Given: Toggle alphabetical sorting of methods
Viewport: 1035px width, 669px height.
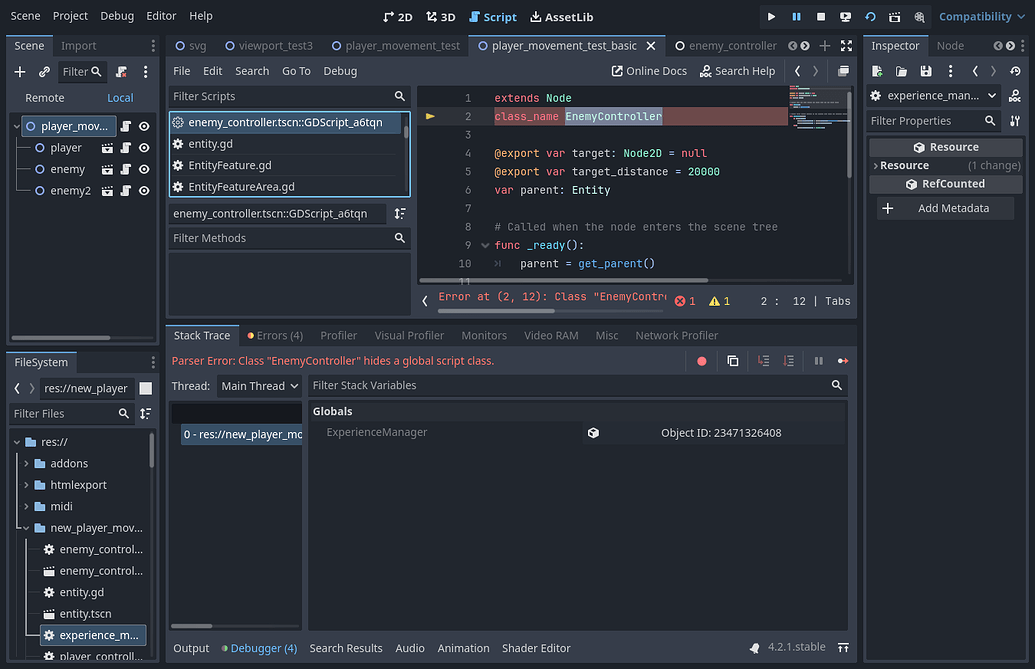Looking at the screenshot, I should coord(400,214).
